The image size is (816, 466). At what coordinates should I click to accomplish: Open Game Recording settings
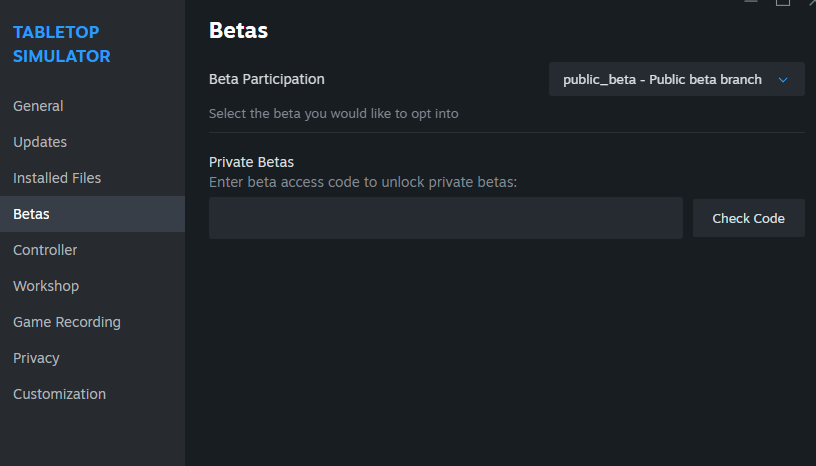coord(67,322)
